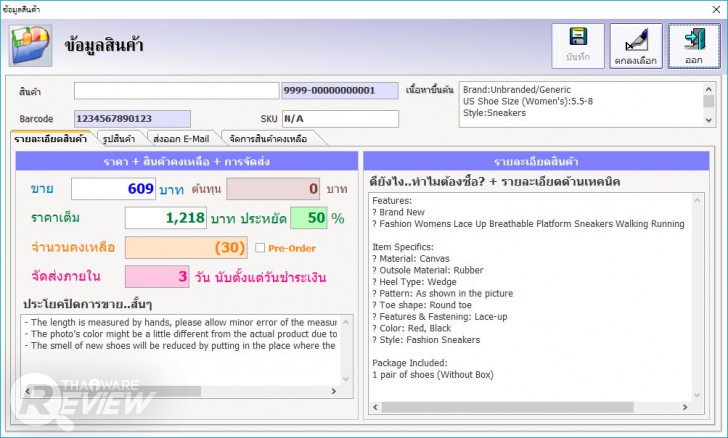Click the empty สินค้า name field

click(x=176, y=91)
